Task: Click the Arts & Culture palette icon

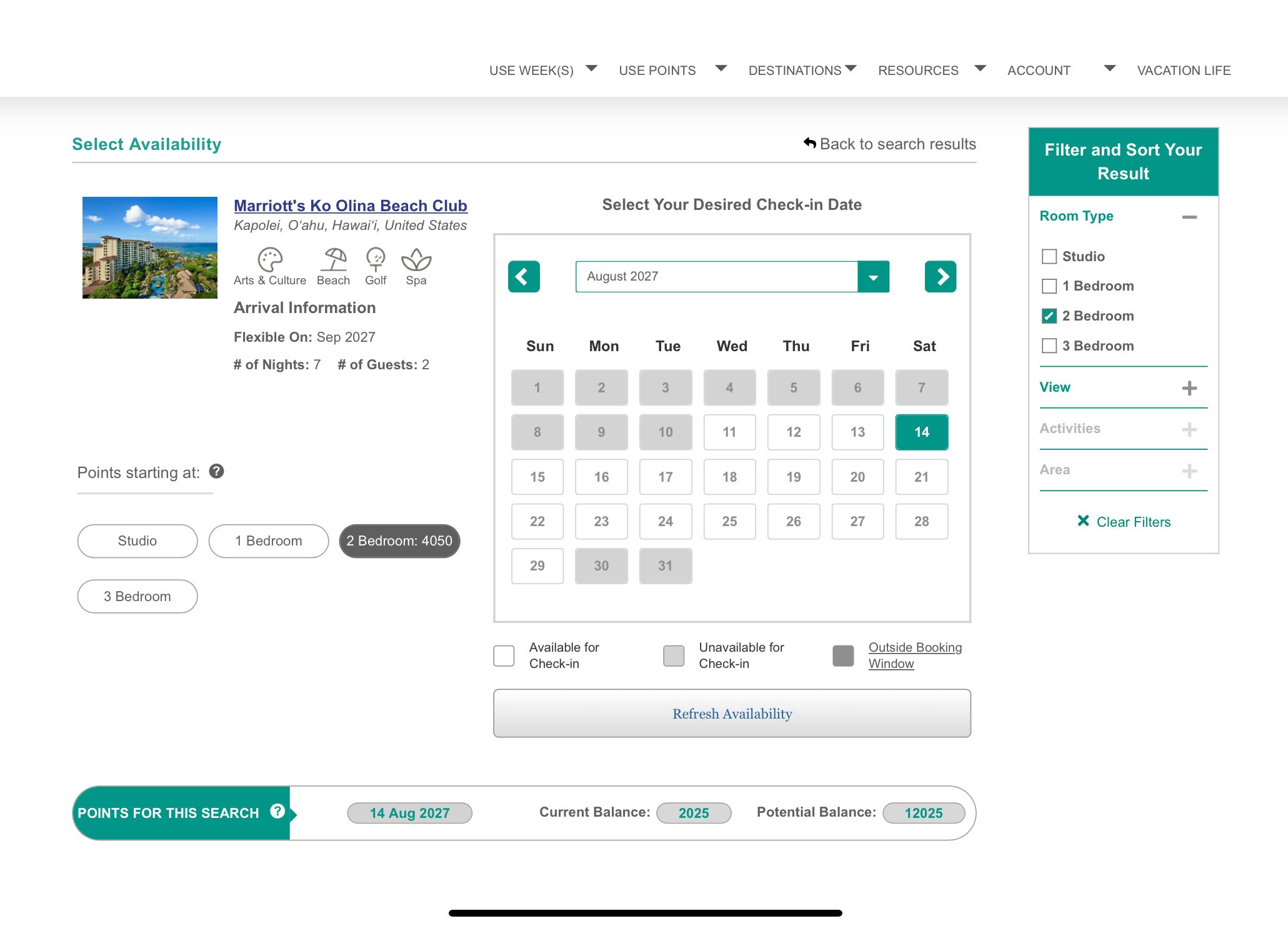Action: (270, 259)
